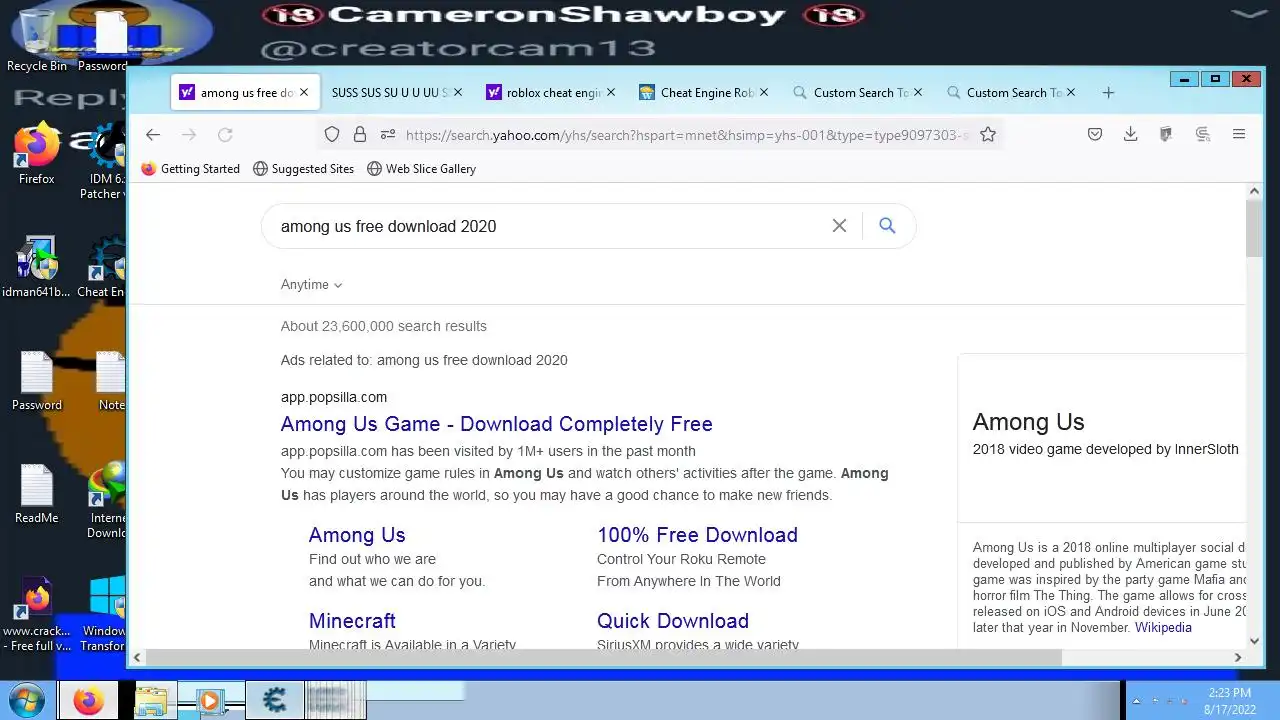Click the 'app.popsilla.com' domain text
The height and width of the screenshot is (720, 1280).
click(x=334, y=397)
